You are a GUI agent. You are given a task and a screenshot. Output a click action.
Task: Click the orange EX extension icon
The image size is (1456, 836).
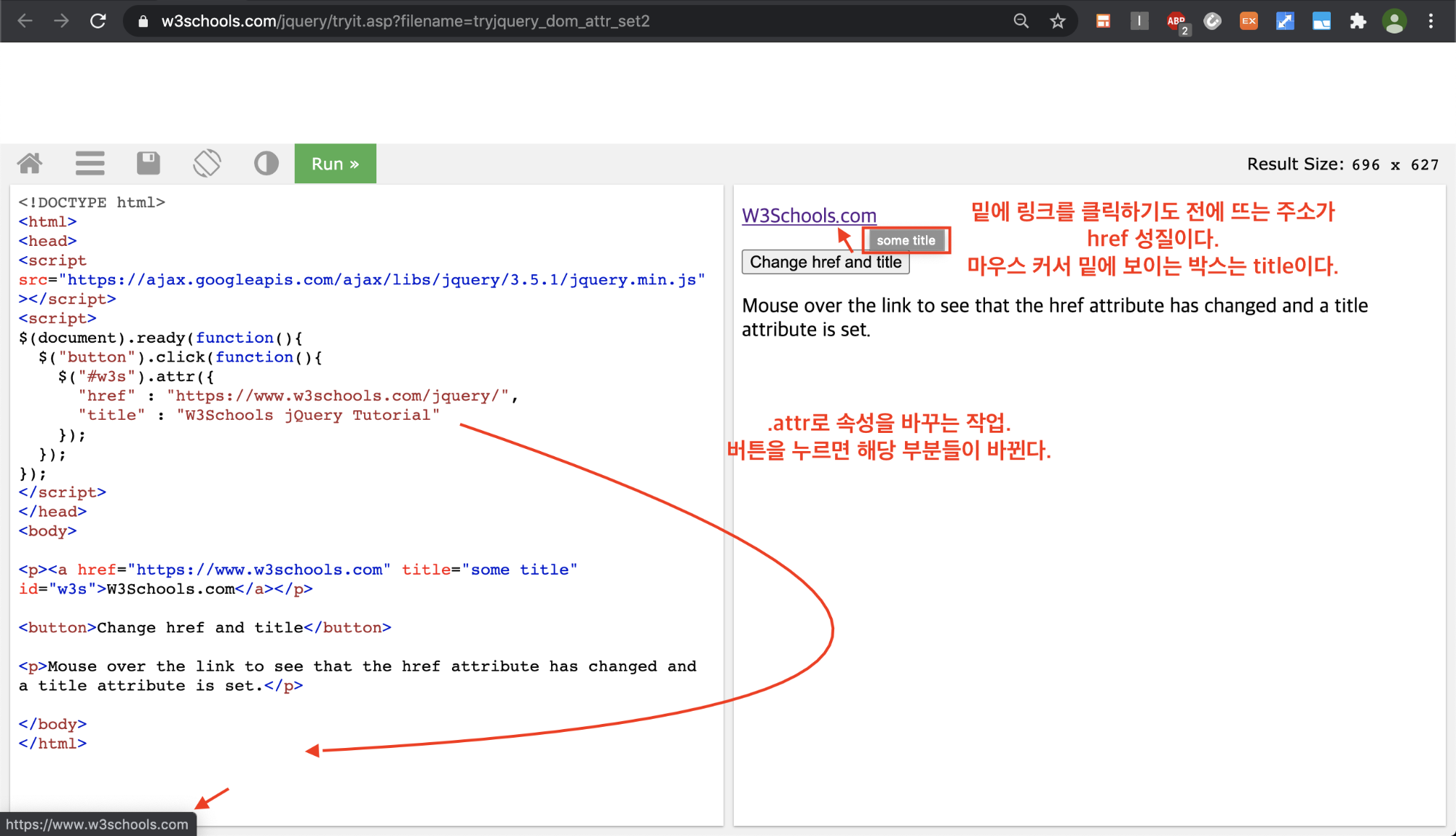[x=1249, y=21]
